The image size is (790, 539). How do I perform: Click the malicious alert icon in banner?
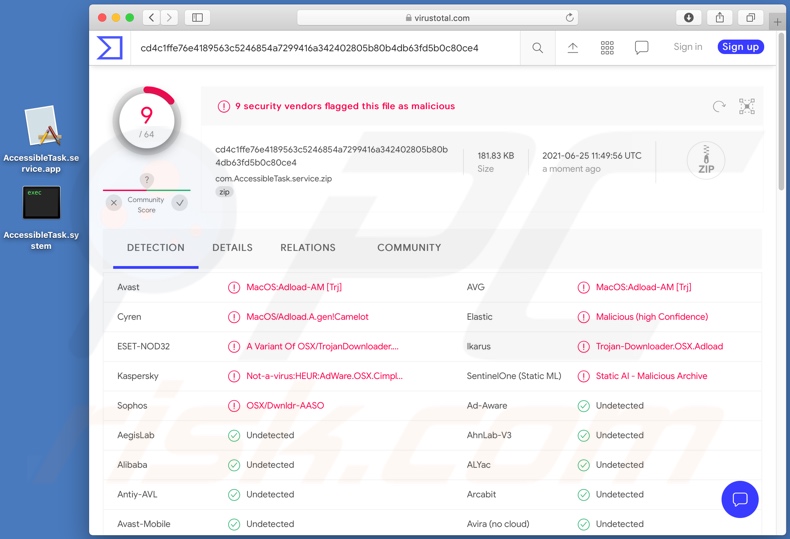click(x=224, y=106)
